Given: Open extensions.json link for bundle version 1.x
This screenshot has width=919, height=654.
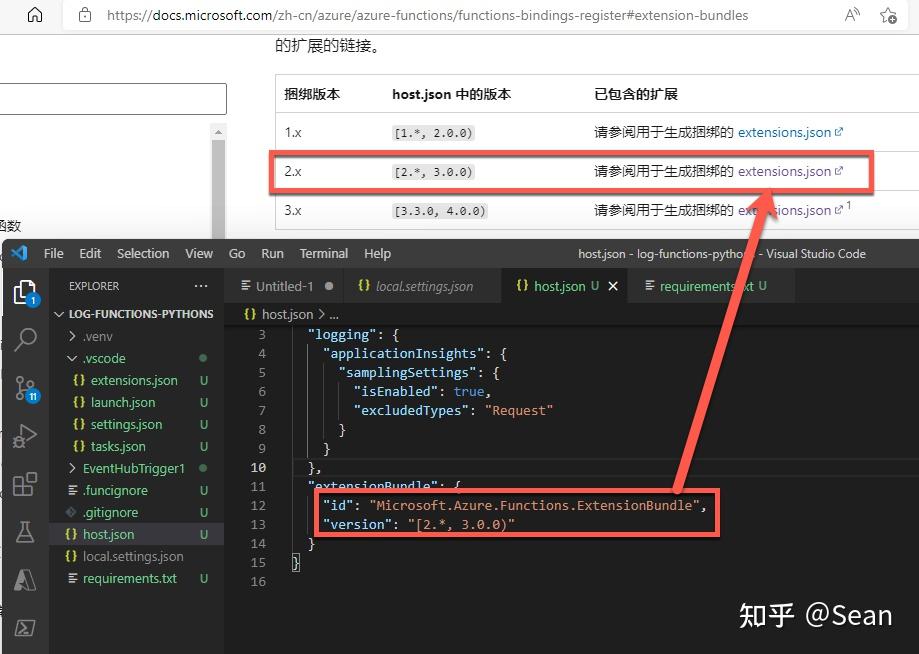Looking at the screenshot, I should click(x=785, y=132).
